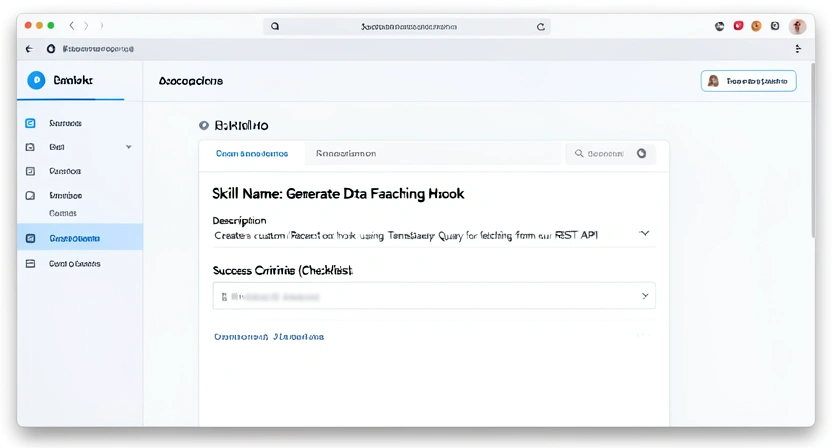The width and height of the screenshot is (832, 448).
Task: Click the user button with avatar at top right
Action: (x=748, y=81)
